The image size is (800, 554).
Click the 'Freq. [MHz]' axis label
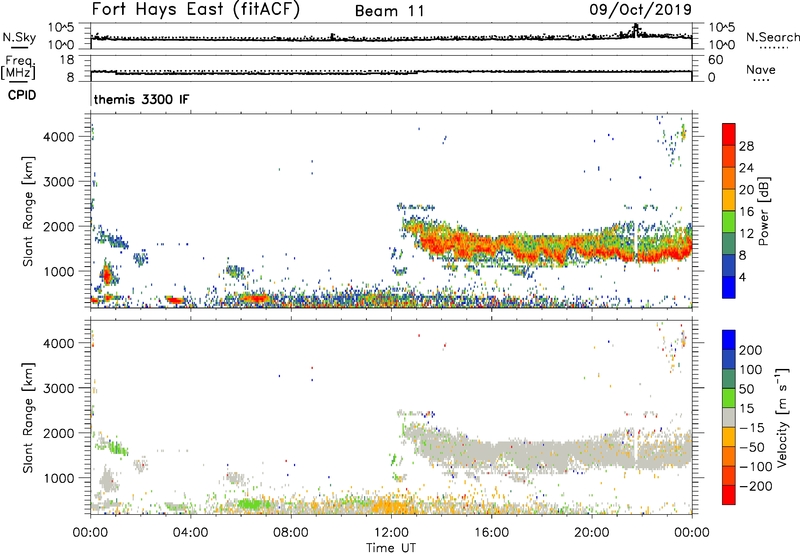click(x=19, y=68)
